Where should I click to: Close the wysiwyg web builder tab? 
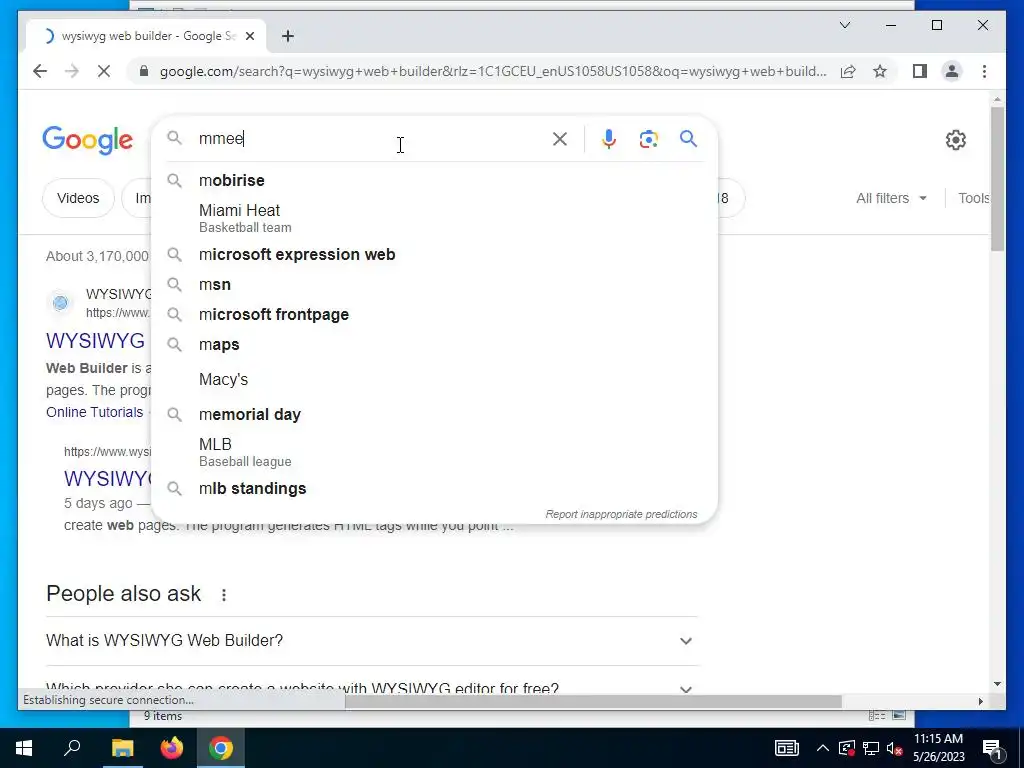pyautogui.click(x=249, y=36)
